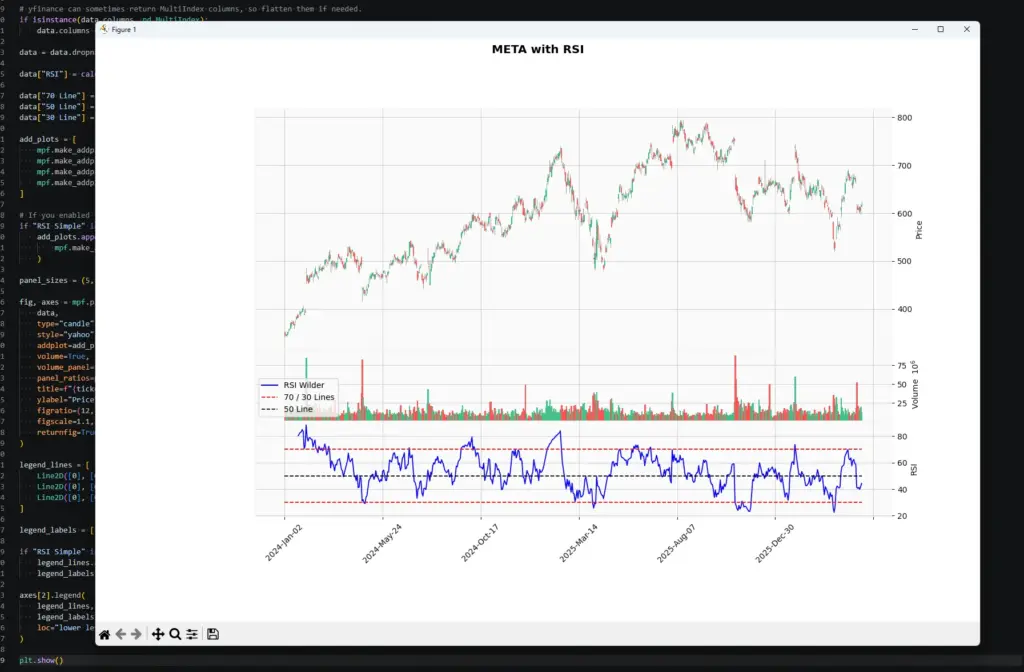Click the 700 price tick label
The height and width of the screenshot is (672, 1024).
904,166
